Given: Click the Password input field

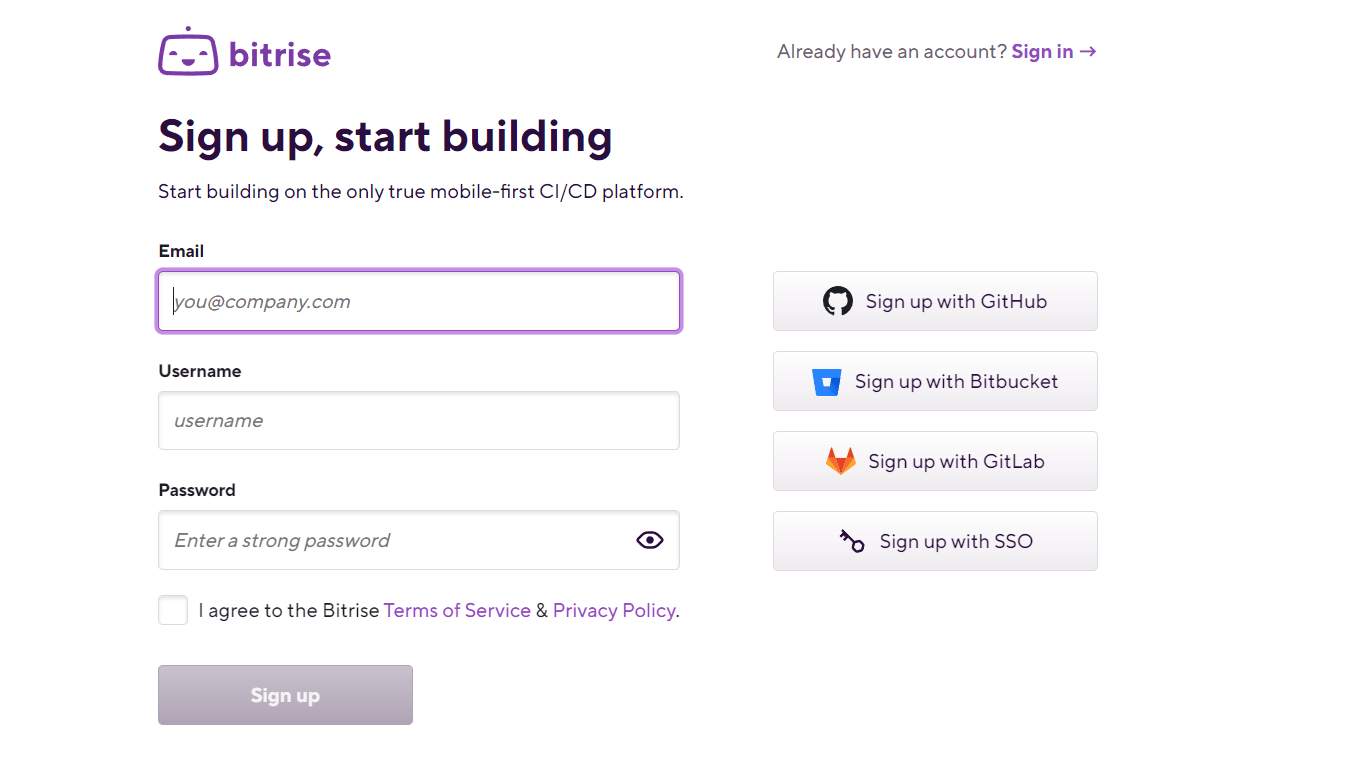Looking at the screenshot, I should (395, 540).
